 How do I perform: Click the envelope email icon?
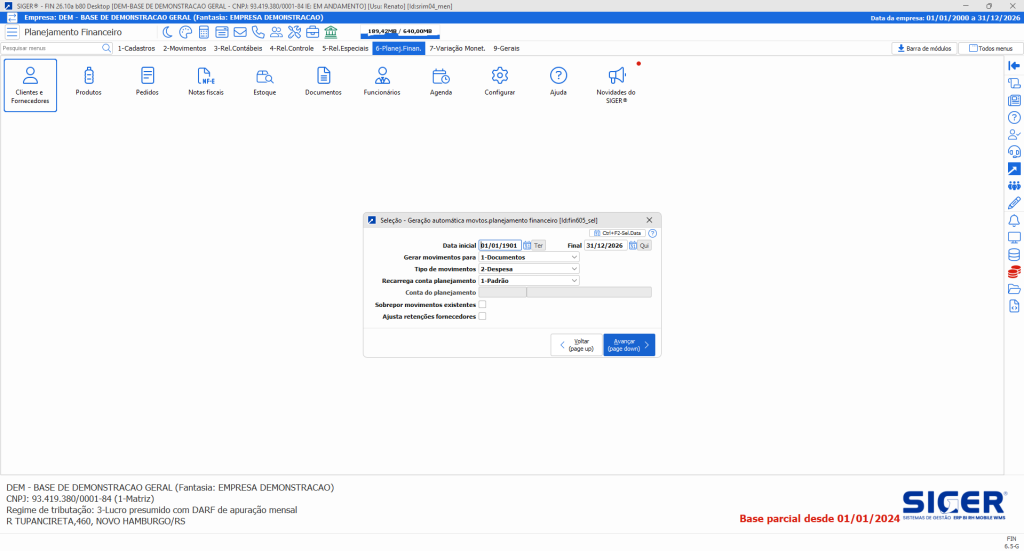240,32
